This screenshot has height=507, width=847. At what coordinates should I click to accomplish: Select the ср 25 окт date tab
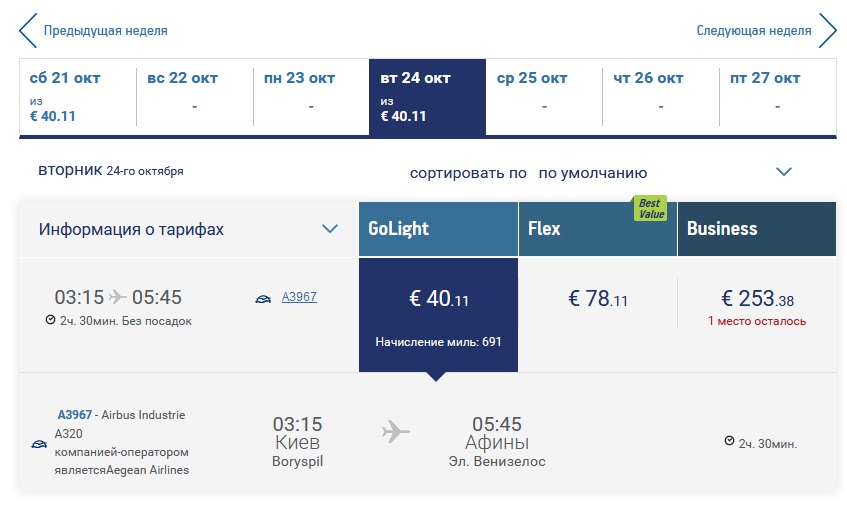click(544, 96)
